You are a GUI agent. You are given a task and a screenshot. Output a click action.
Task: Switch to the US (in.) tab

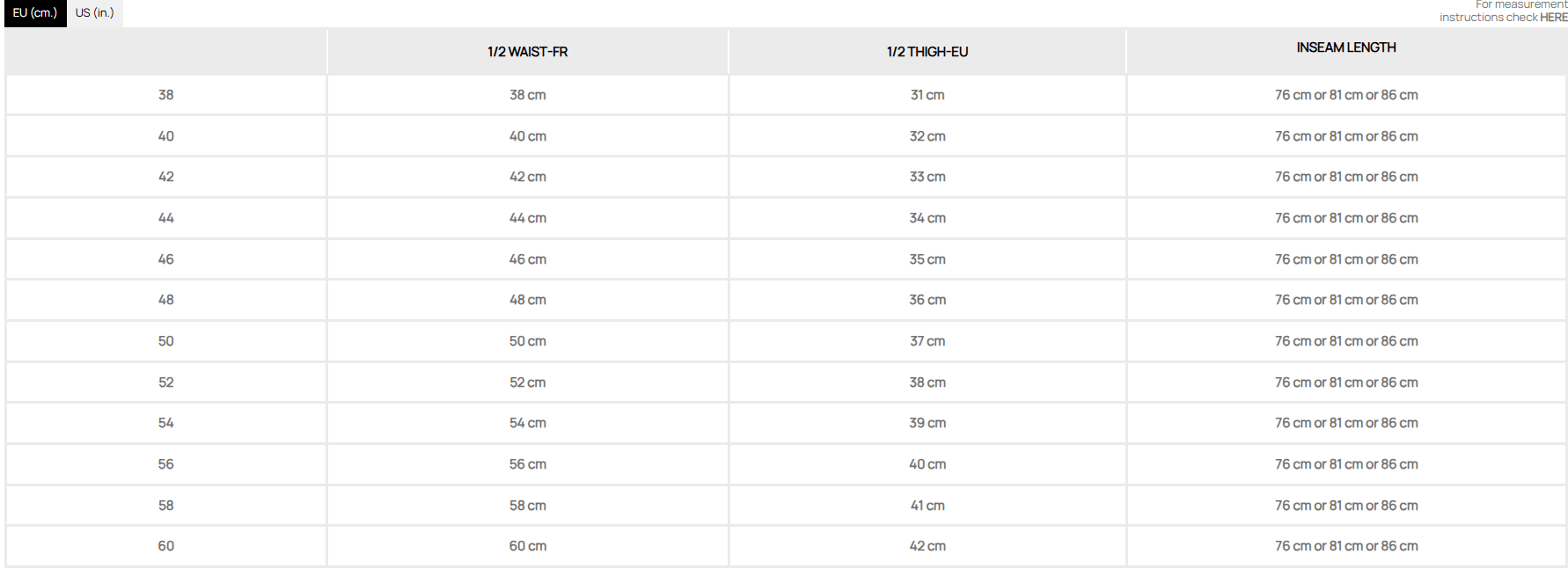click(95, 13)
